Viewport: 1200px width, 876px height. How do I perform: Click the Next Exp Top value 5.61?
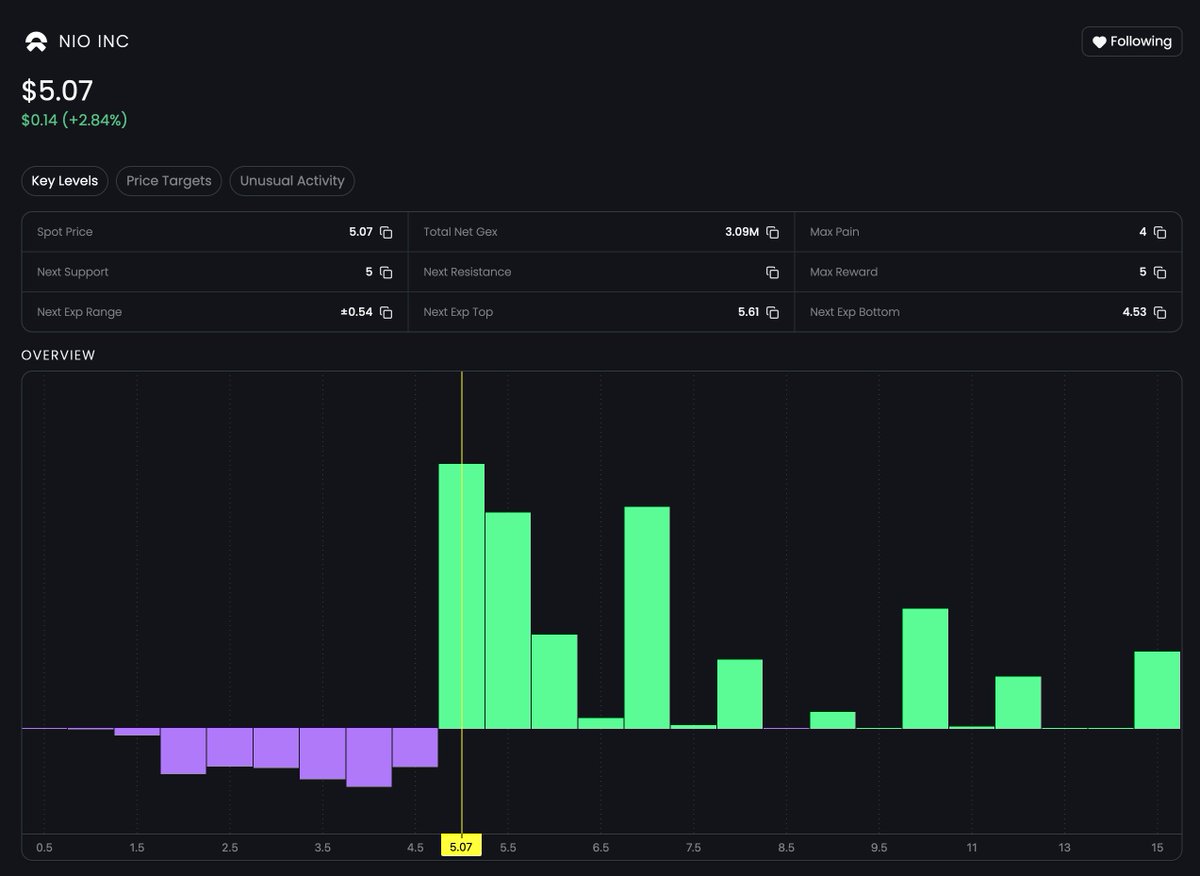click(748, 312)
